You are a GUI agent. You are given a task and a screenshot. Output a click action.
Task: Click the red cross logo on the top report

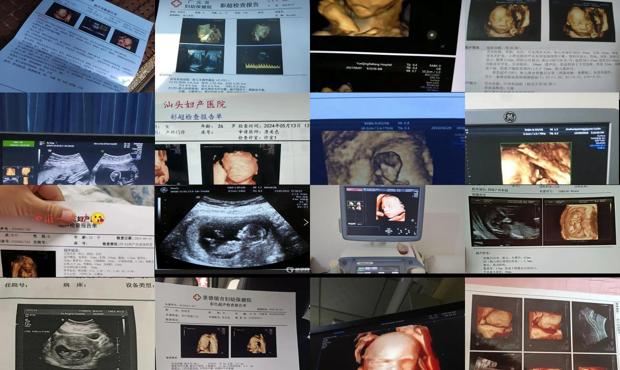(x=177, y=4)
